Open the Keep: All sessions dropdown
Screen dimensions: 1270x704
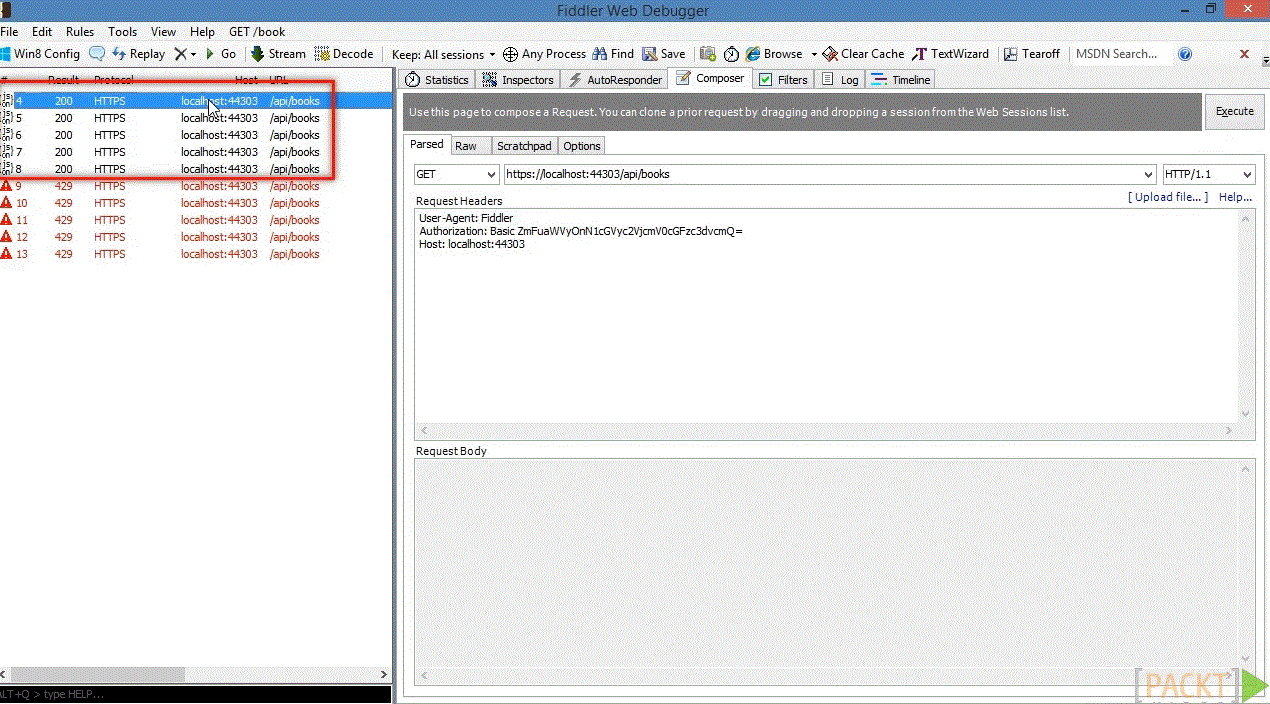click(445, 54)
